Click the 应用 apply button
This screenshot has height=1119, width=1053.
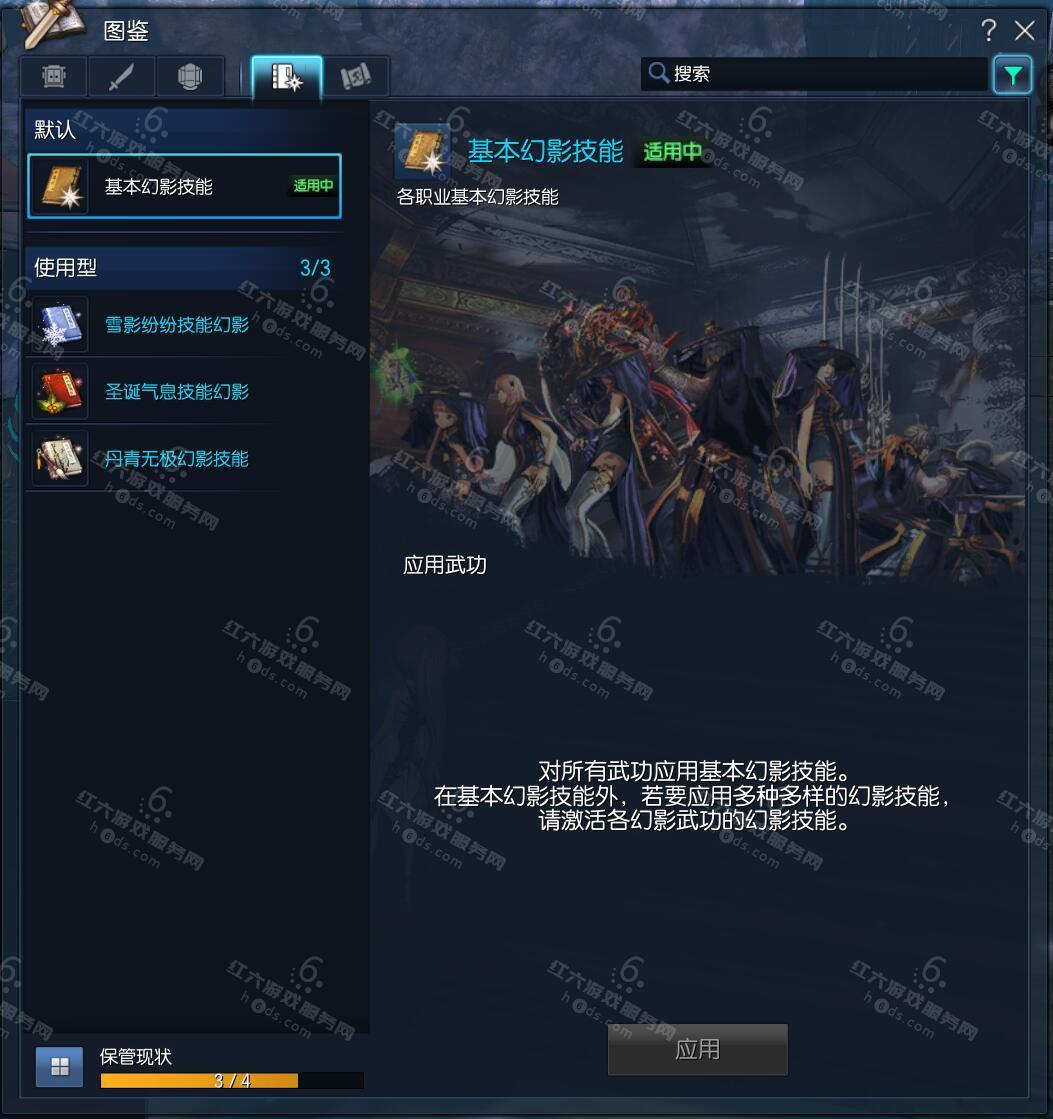pyautogui.click(x=698, y=1049)
